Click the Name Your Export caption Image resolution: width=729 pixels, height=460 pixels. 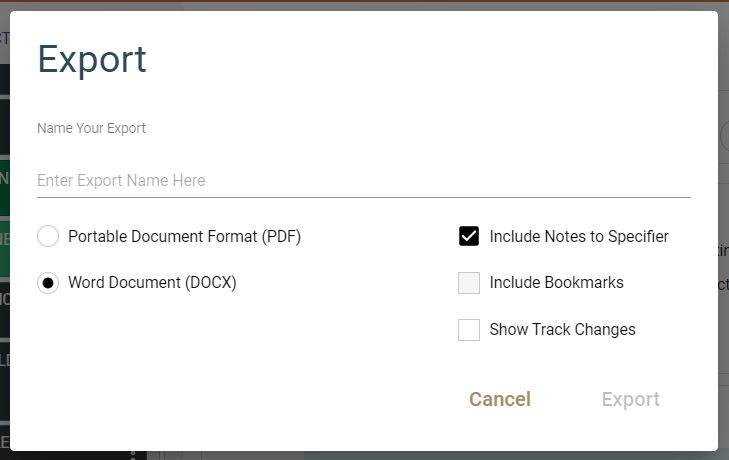tap(91, 128)
